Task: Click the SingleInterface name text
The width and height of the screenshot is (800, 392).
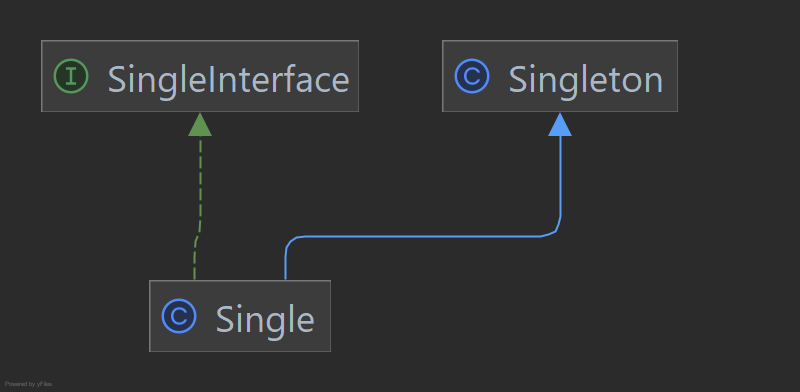Action: 229,80
